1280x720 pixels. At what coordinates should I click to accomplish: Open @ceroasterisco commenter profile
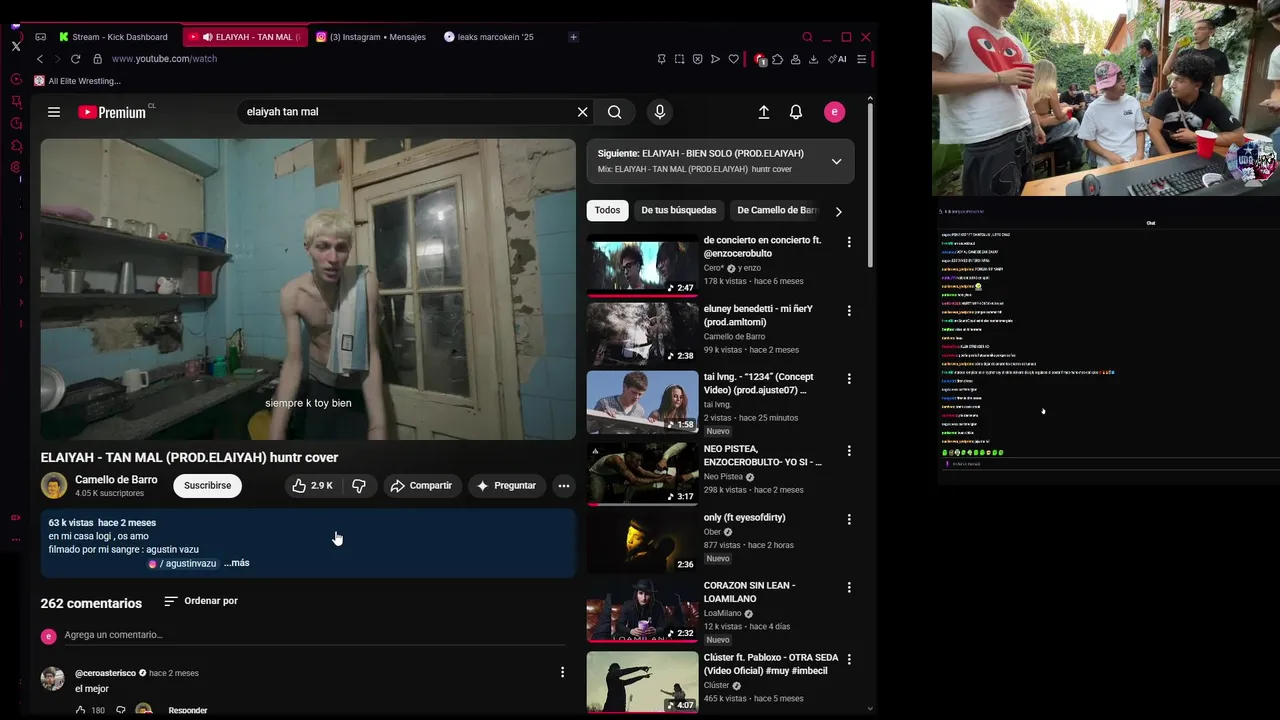[x=105, y=673]
